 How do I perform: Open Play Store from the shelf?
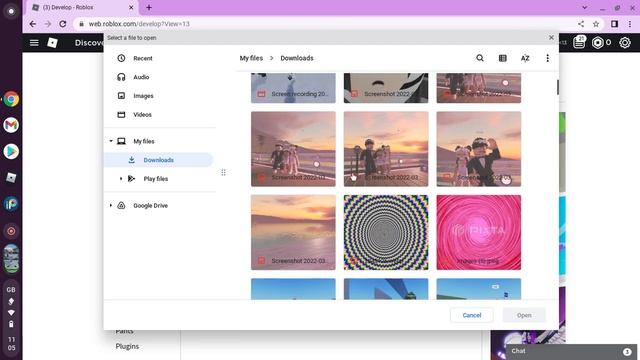click(x=11, y=151)
